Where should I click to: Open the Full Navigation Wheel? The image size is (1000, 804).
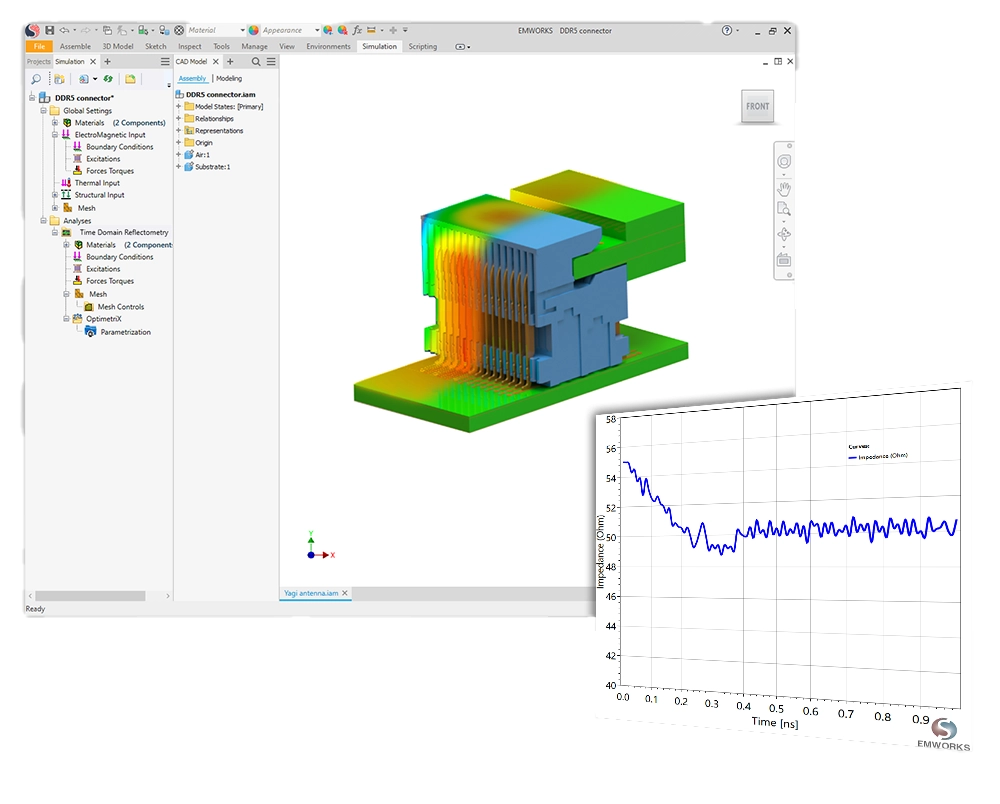(x=784, y=161)
